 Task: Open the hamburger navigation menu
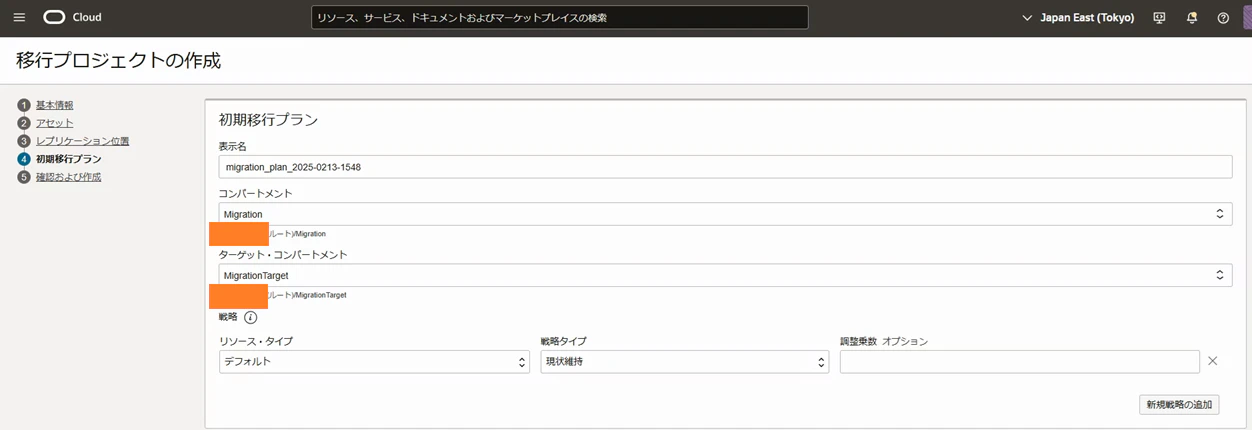(19, 18)
